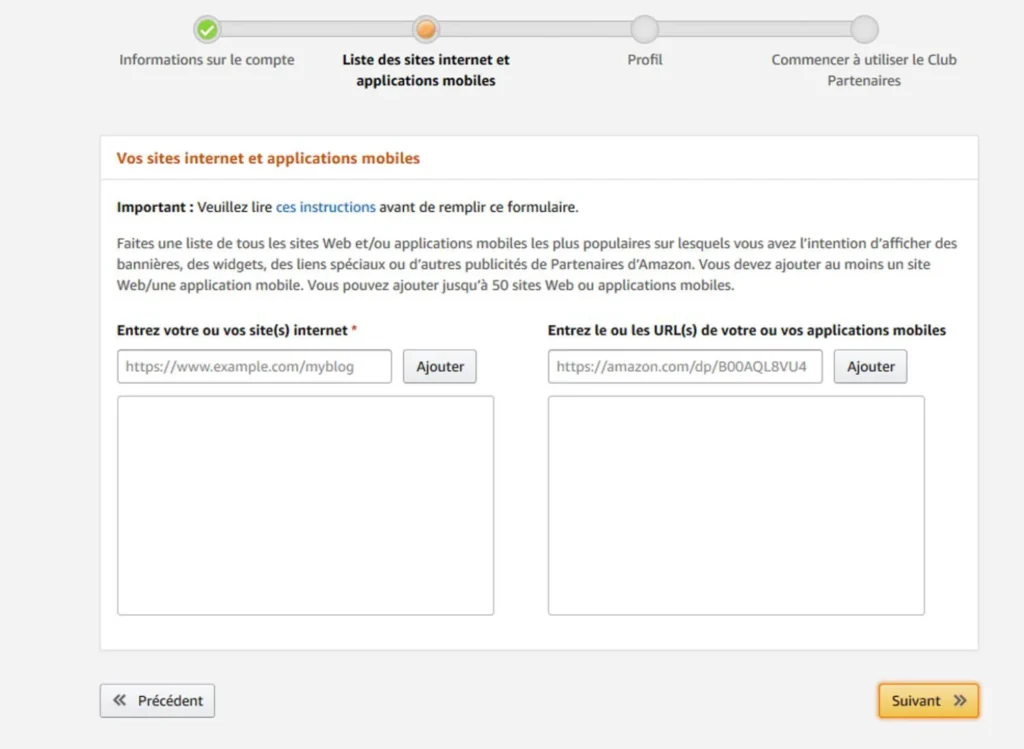The image size is (1024, 749).
Task: Click the empty mobile applications list box
Action: pos(735,504)
